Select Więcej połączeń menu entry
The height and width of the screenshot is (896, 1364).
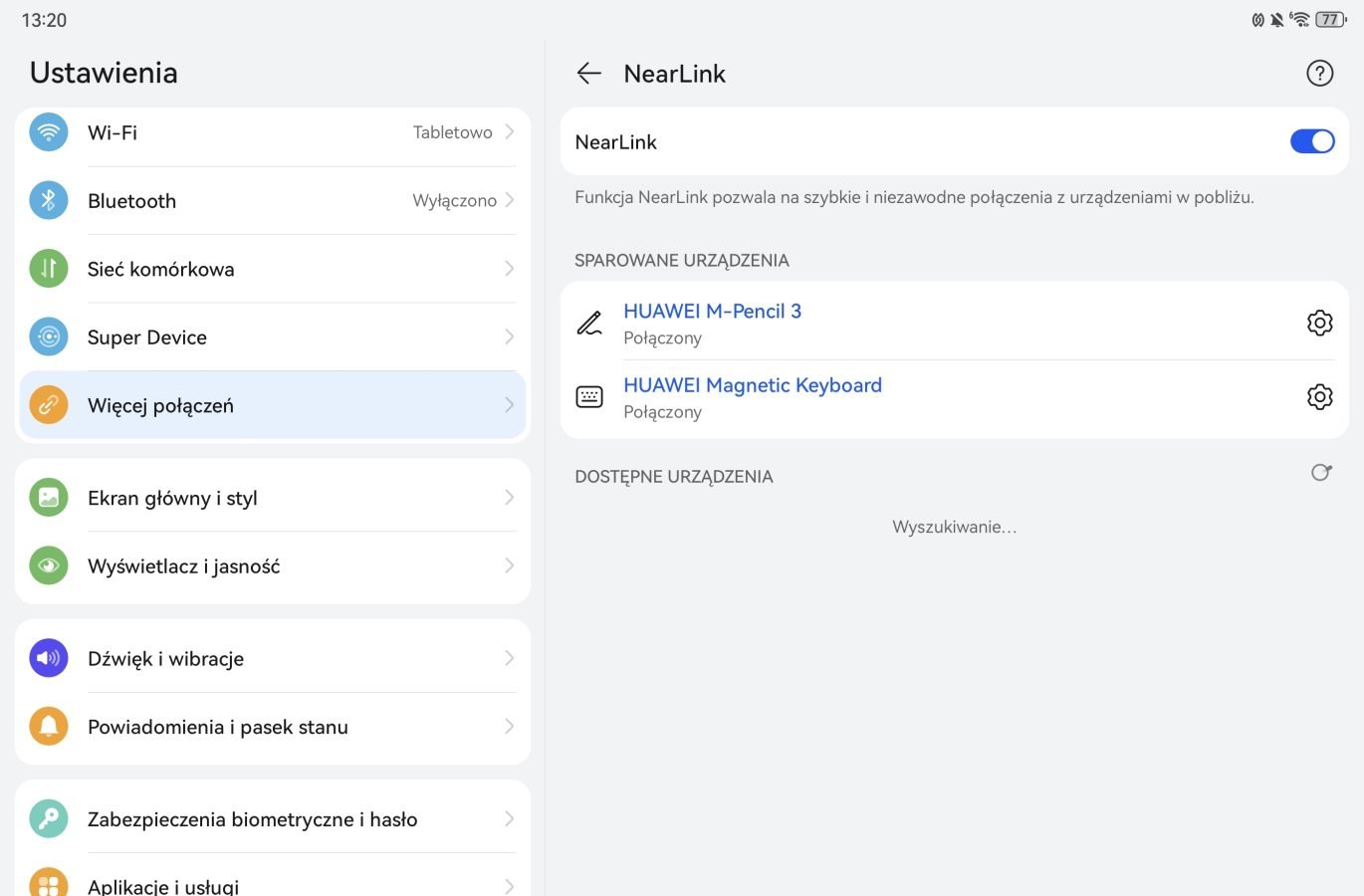(x=273, y=405)
